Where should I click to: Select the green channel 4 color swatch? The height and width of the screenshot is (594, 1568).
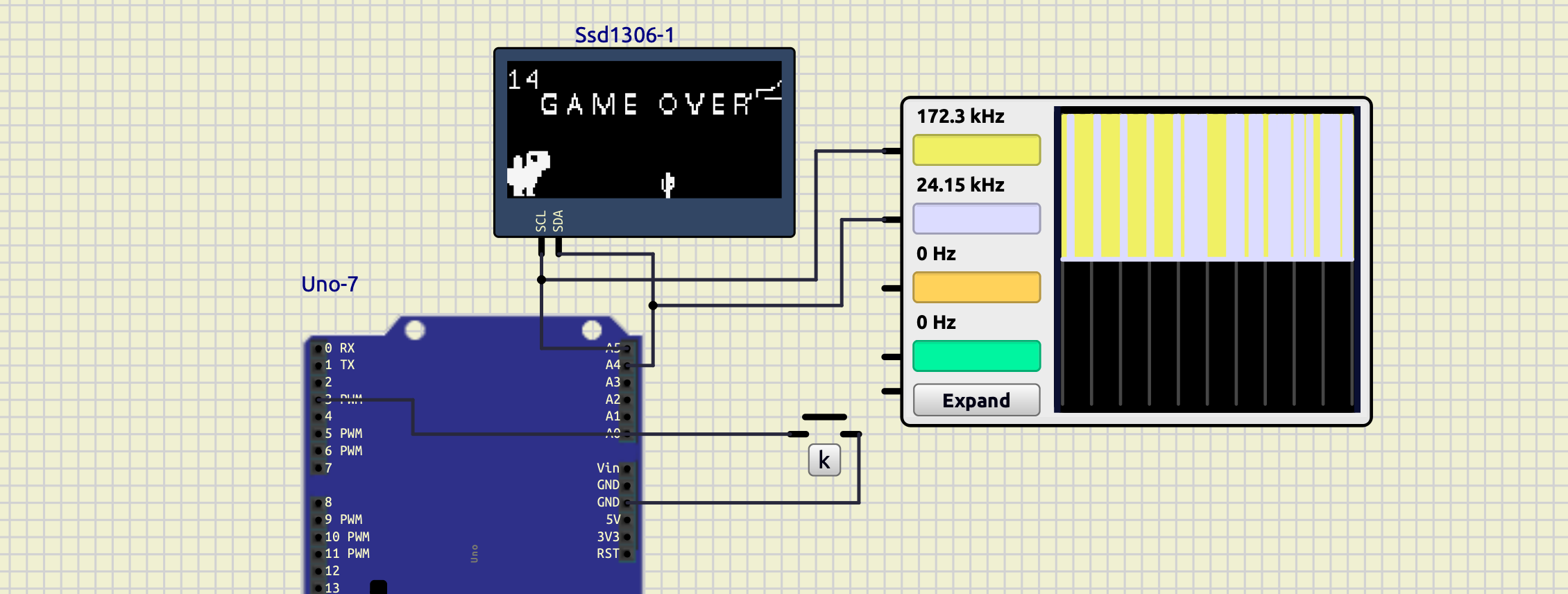click(976, 356)
